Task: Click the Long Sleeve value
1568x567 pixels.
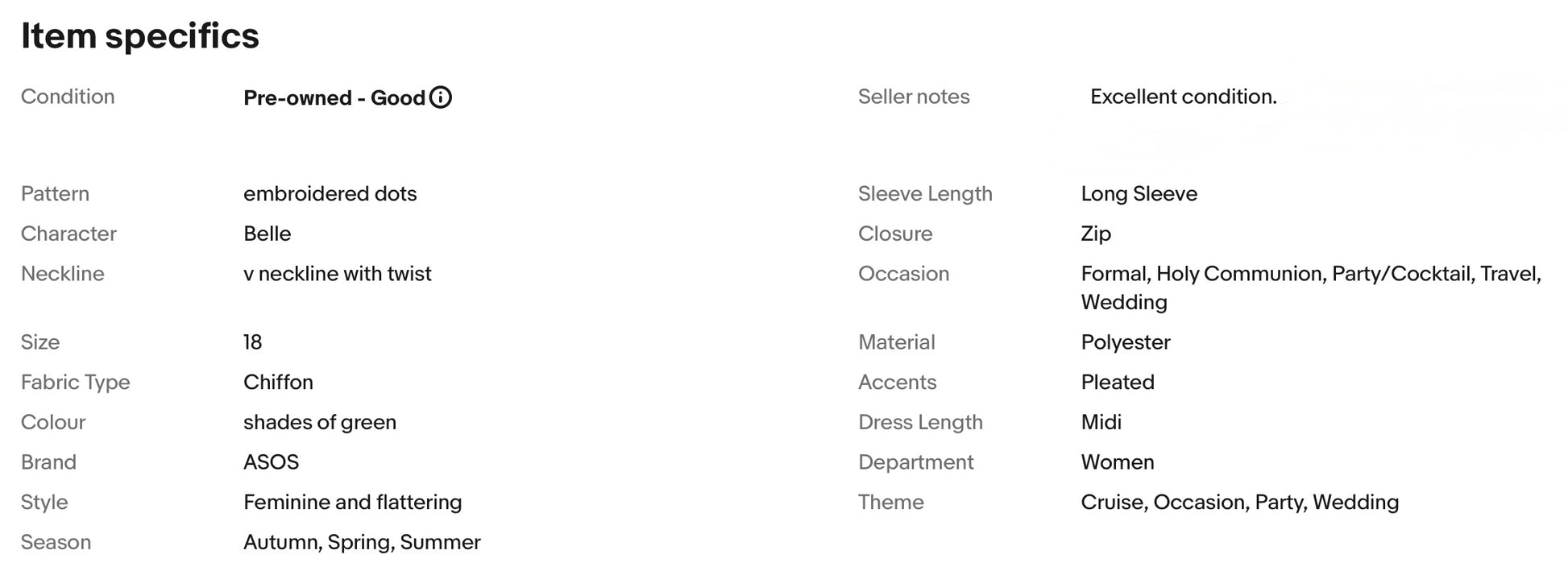Action: click(1139, 194)
